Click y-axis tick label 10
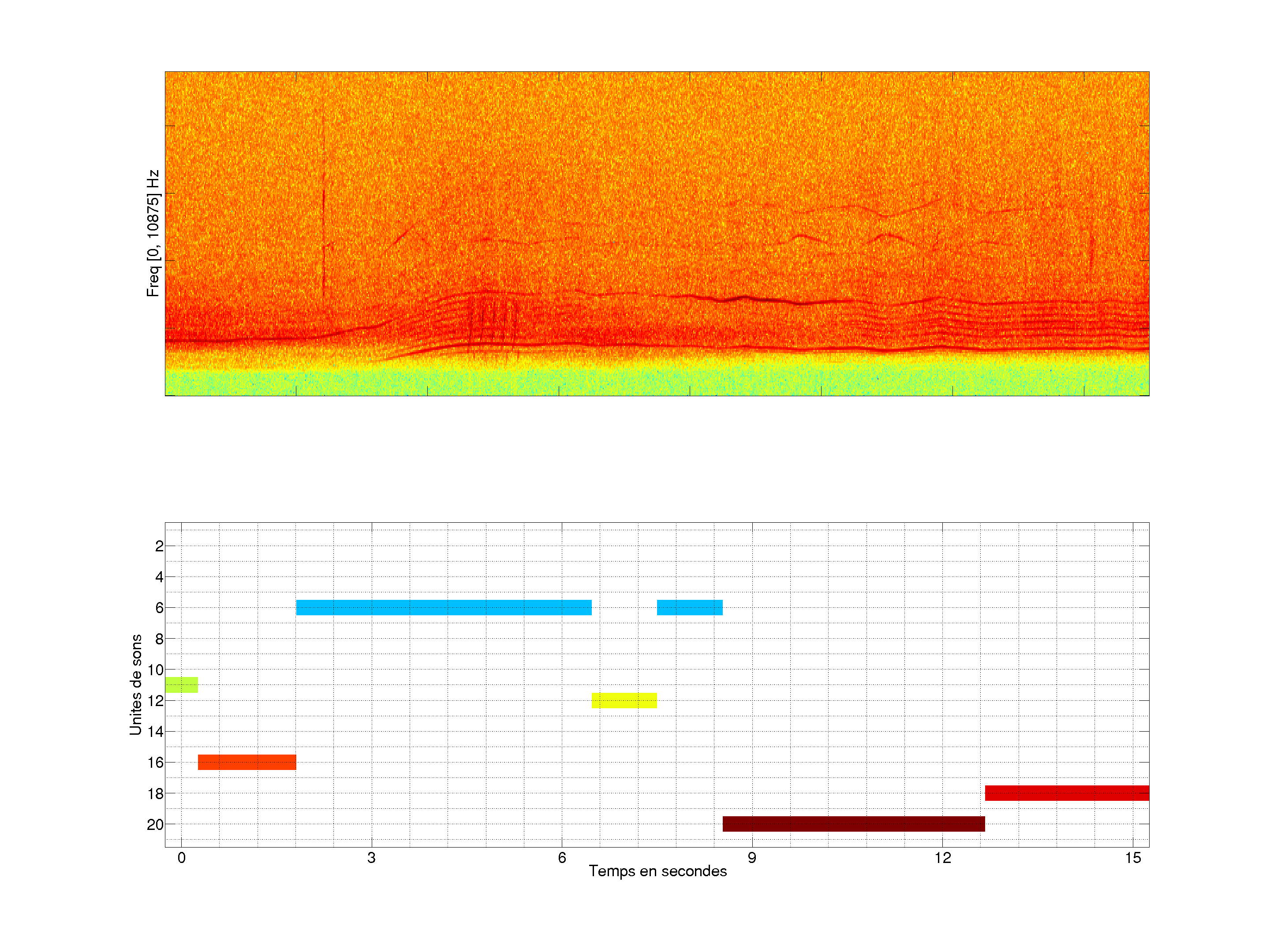Viewport: 1270px width, 952px height. coord(155,669)
